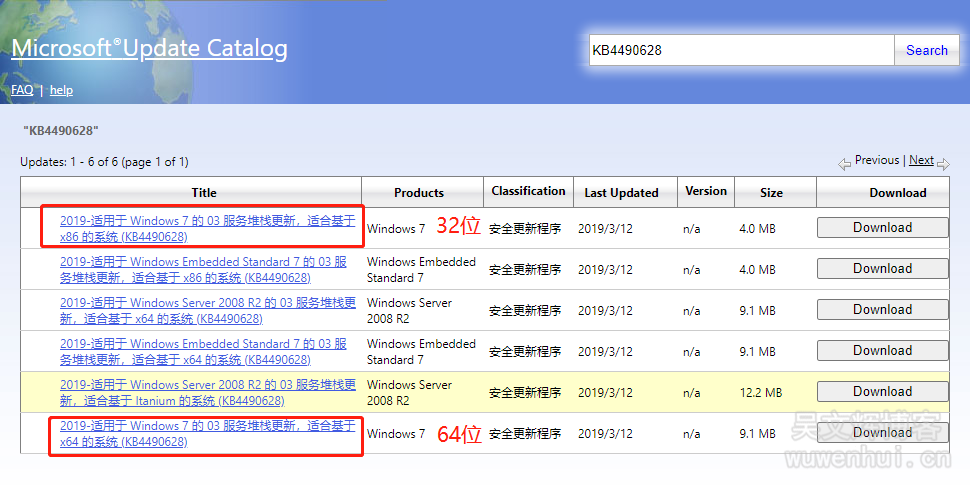Open the FAQ link
The height and width of the screenshot is (485, 970).
pos(22,90)
